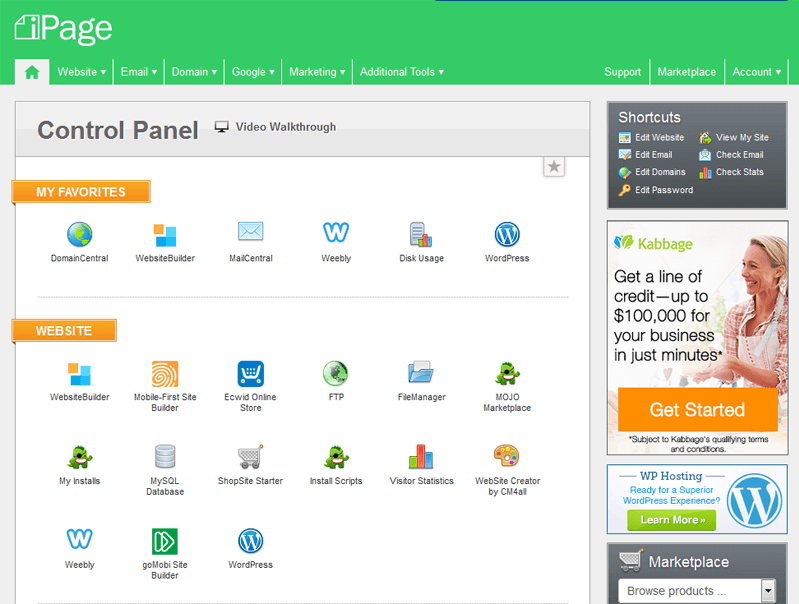Open ShopSite Starter
Viewport: 799px width, 604px height.
251,465
